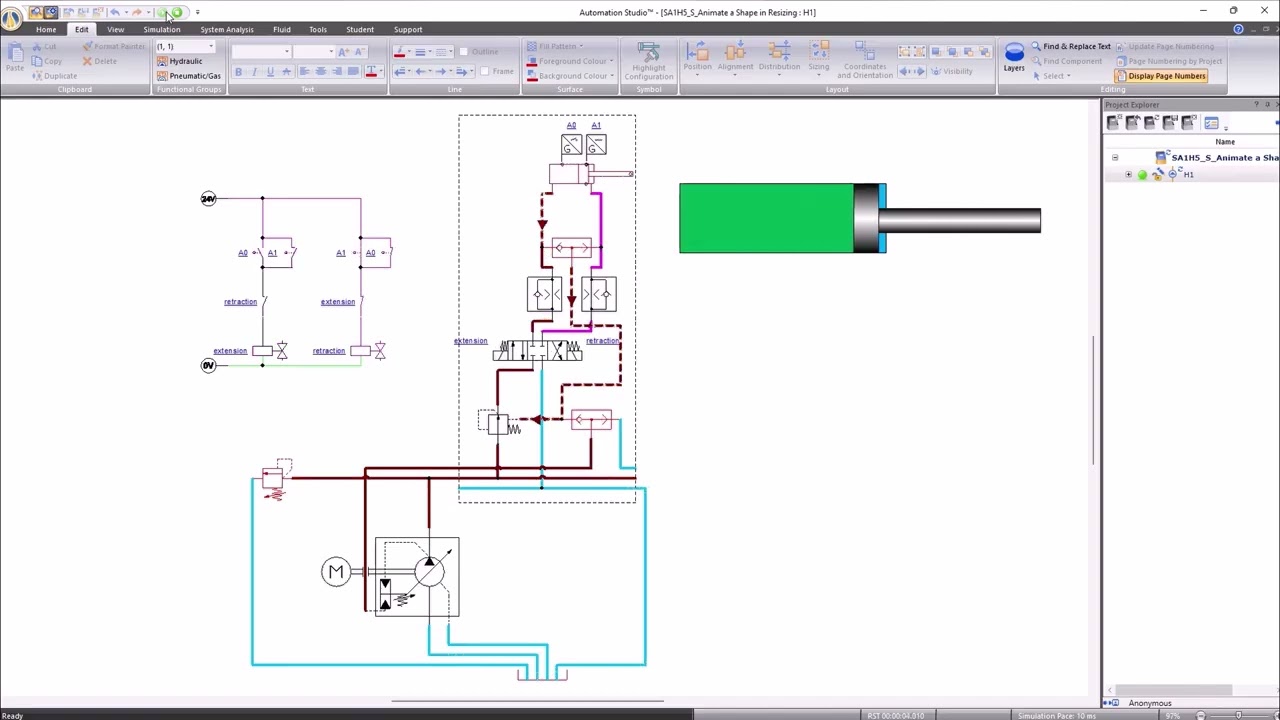
Task: Toggle strikethrough text formatting
Action: [287, 72]
